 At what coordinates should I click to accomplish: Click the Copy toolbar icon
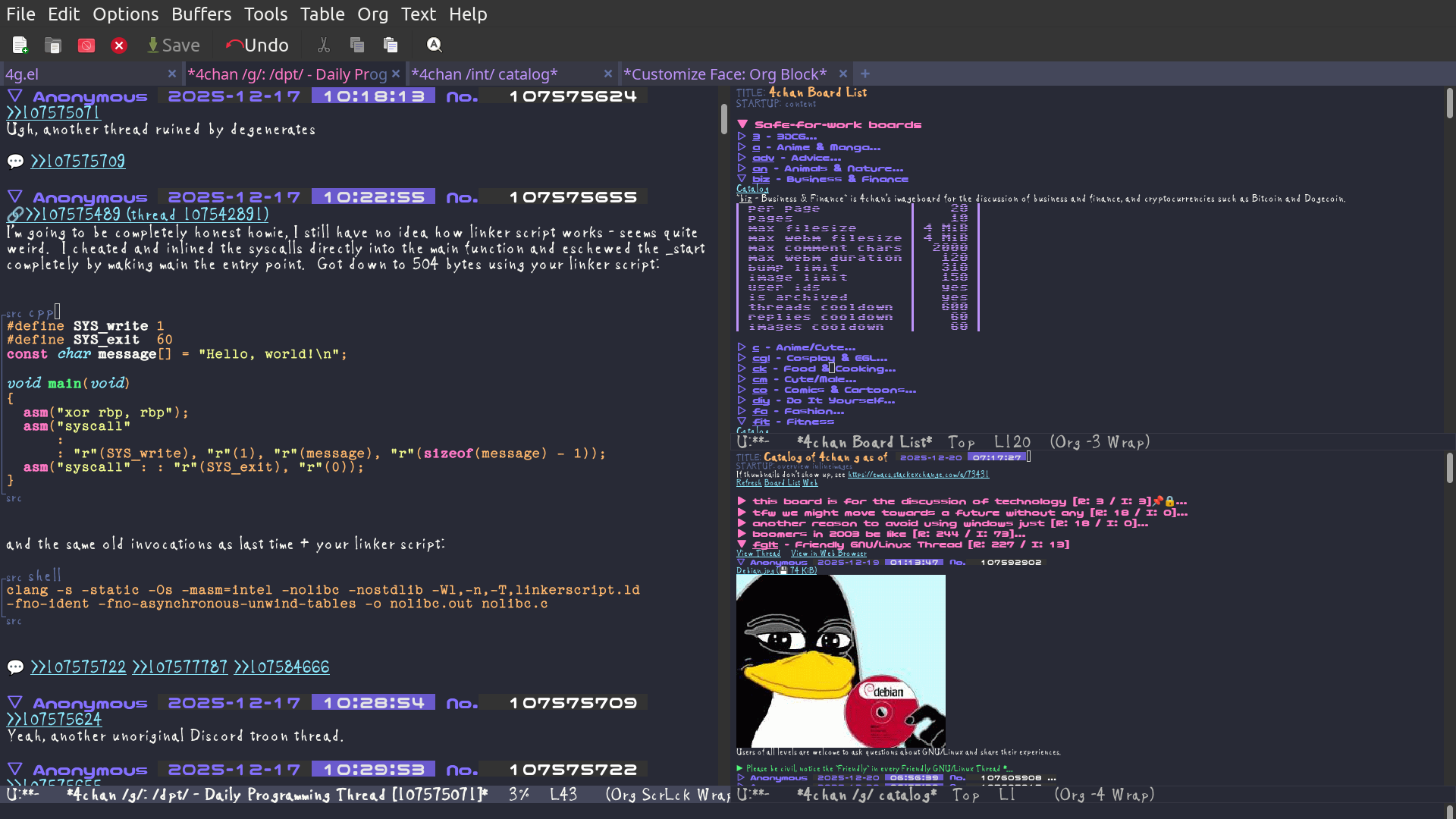pos(357,45)
